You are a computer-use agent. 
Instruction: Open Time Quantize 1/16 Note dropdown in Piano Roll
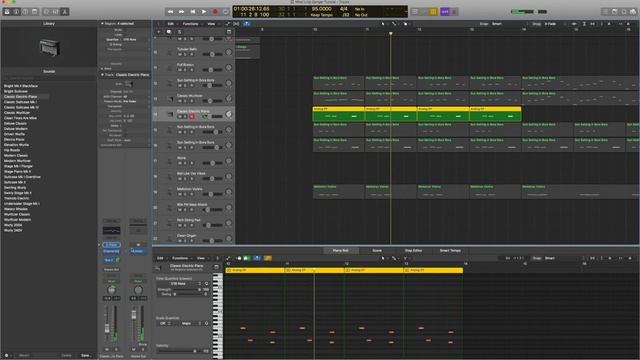tap(180, 284)
